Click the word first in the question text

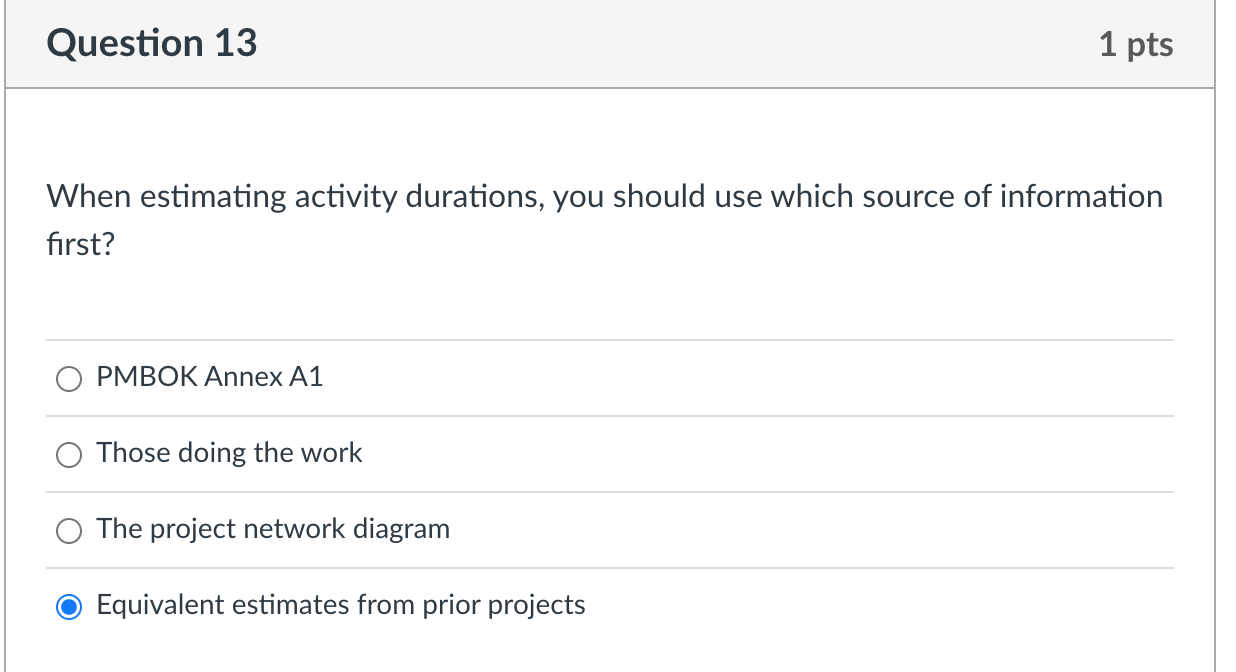click(82, 243)
